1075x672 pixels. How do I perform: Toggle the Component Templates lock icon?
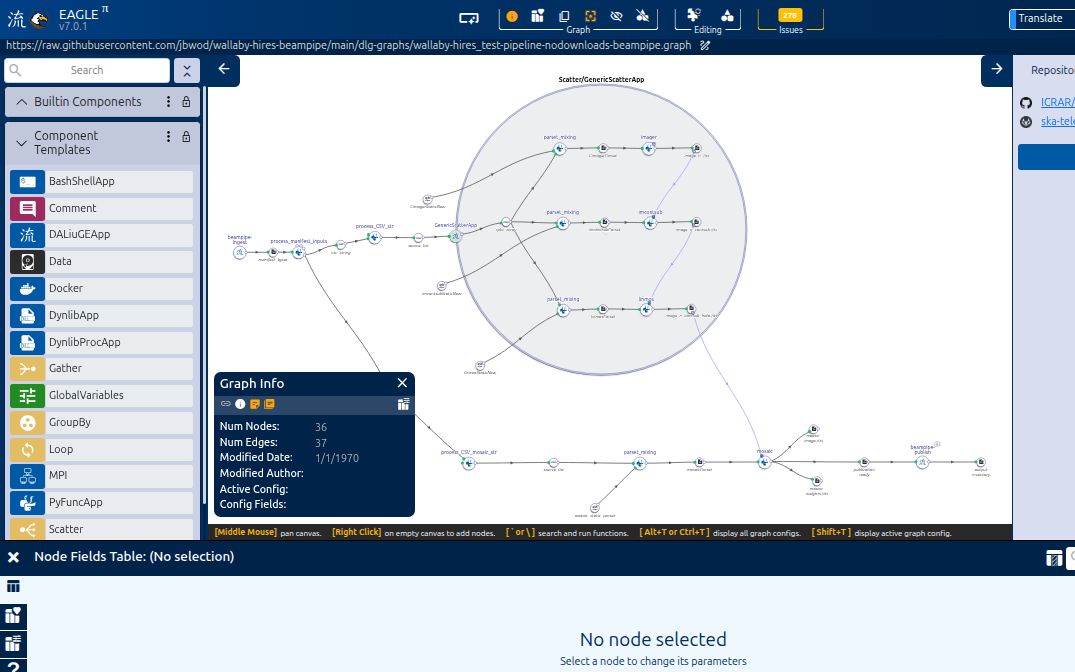(x=186, y=136)
